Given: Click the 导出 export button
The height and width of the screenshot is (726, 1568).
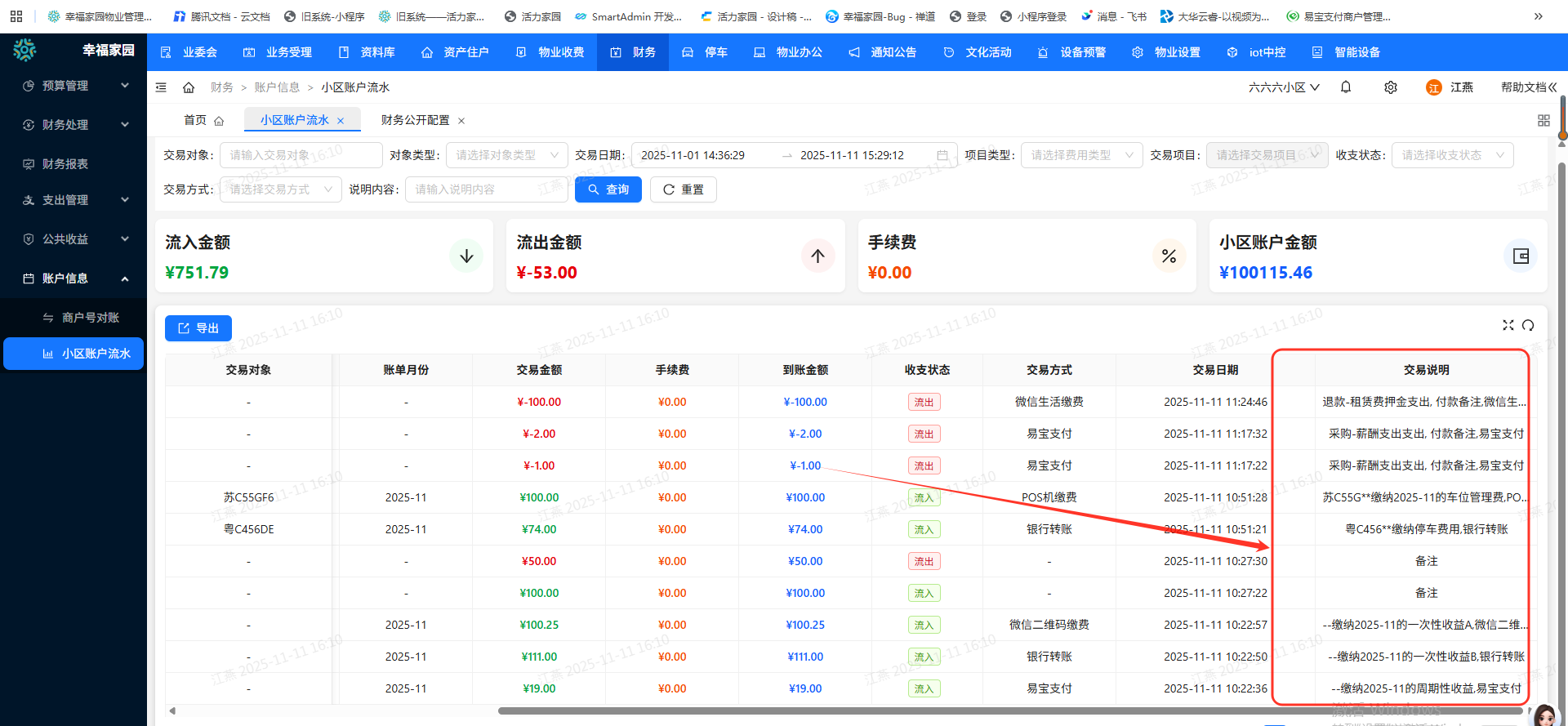Looking at the screenshot, I should coord(198,328).
